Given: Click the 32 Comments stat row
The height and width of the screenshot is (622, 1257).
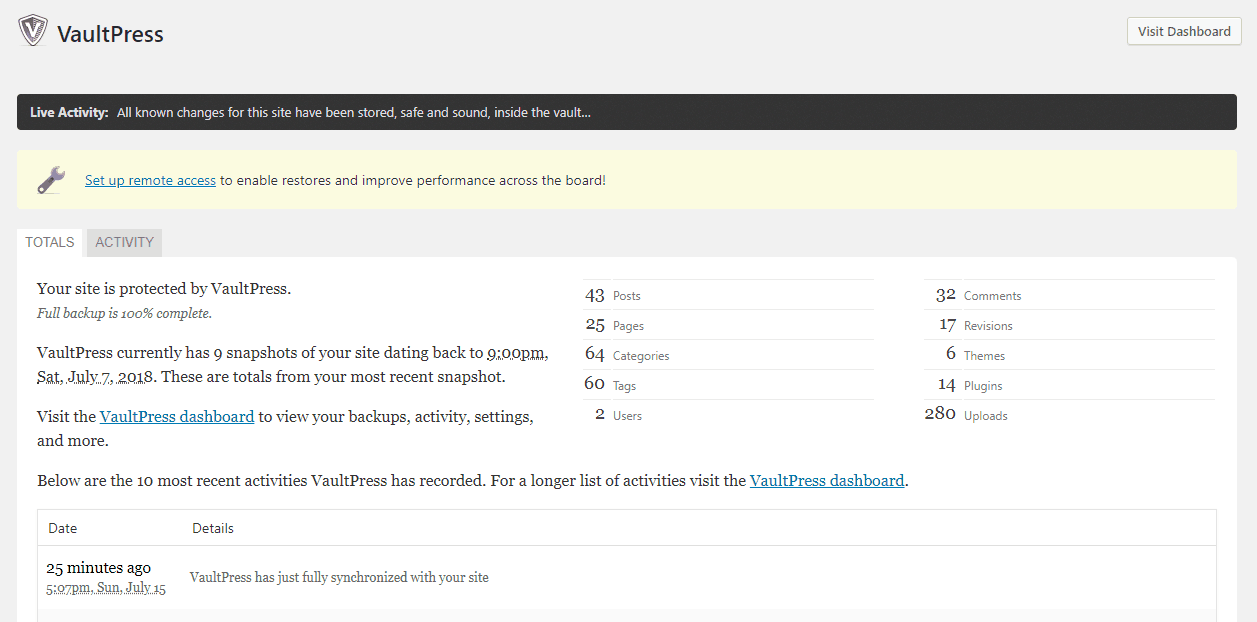Looking at the screenshot, I should point(975,295).
